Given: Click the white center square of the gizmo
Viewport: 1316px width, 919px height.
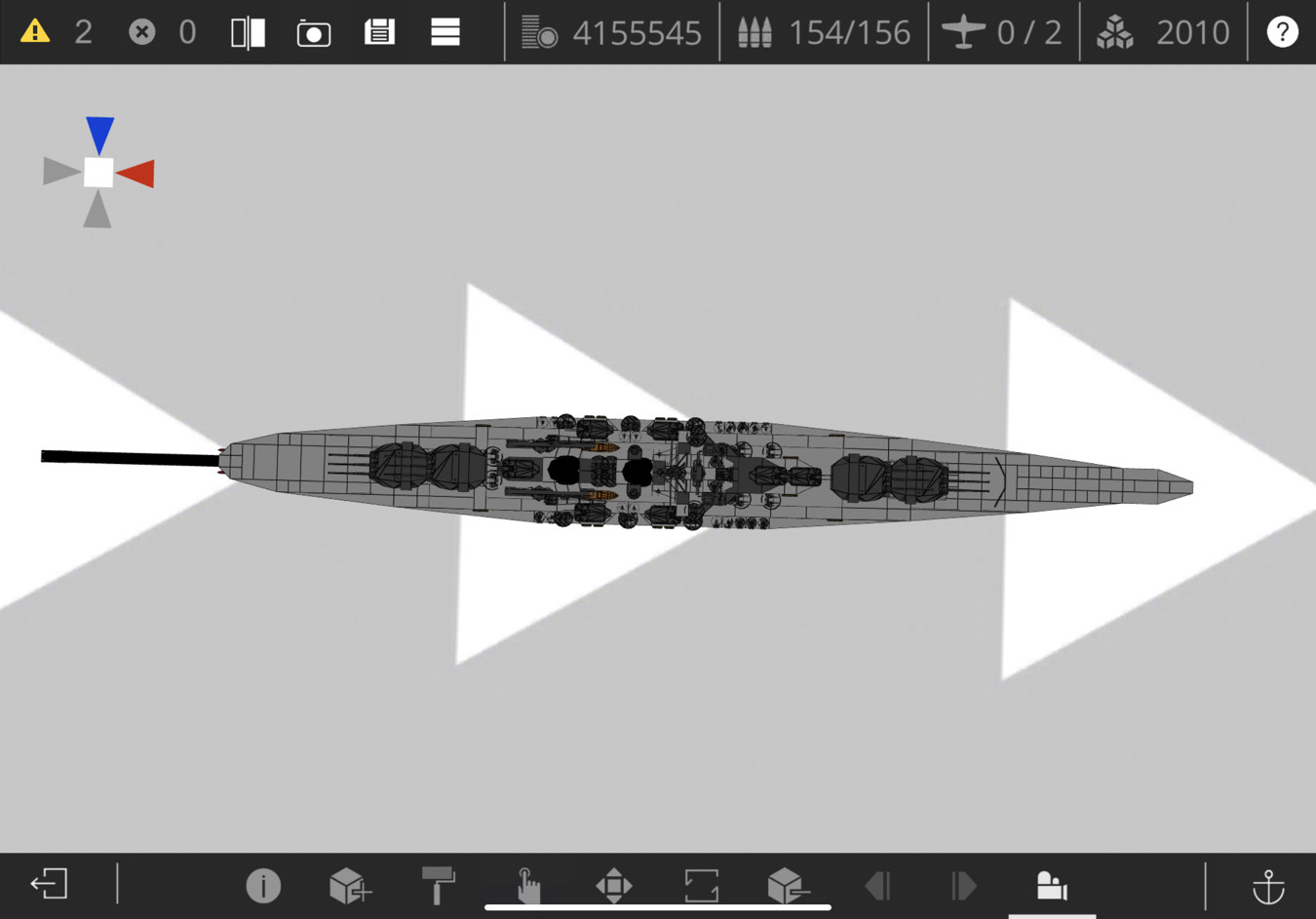Looking at the screenshot, I should coord(98,172).
